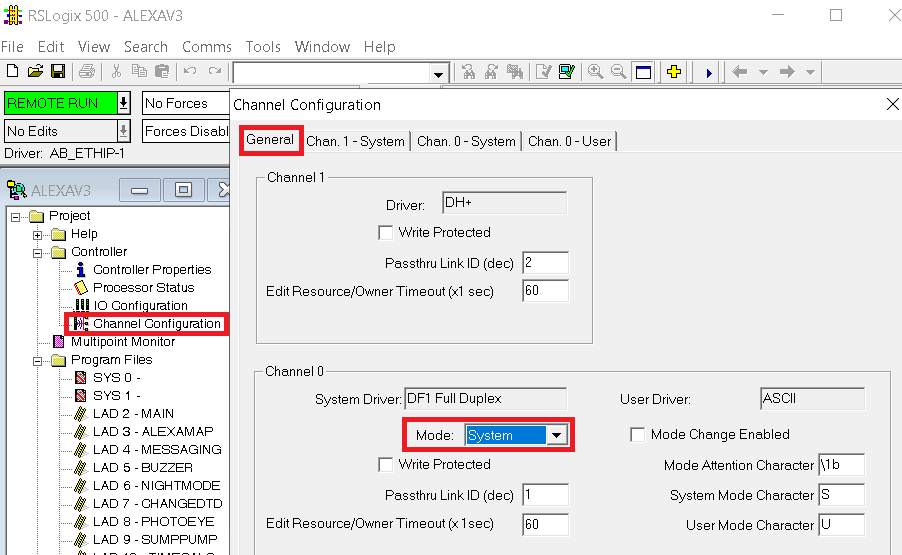Click the yellow plus toolbar icon

[674, 72]
